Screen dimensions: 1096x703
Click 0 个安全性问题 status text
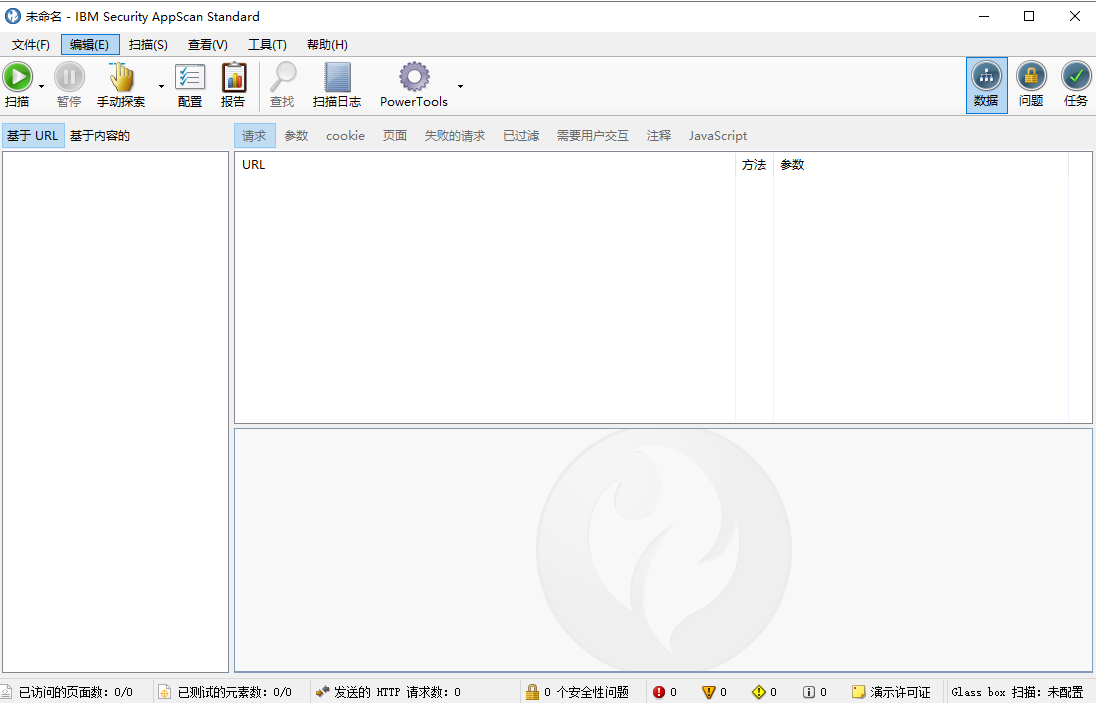click(x=586, y=692)
